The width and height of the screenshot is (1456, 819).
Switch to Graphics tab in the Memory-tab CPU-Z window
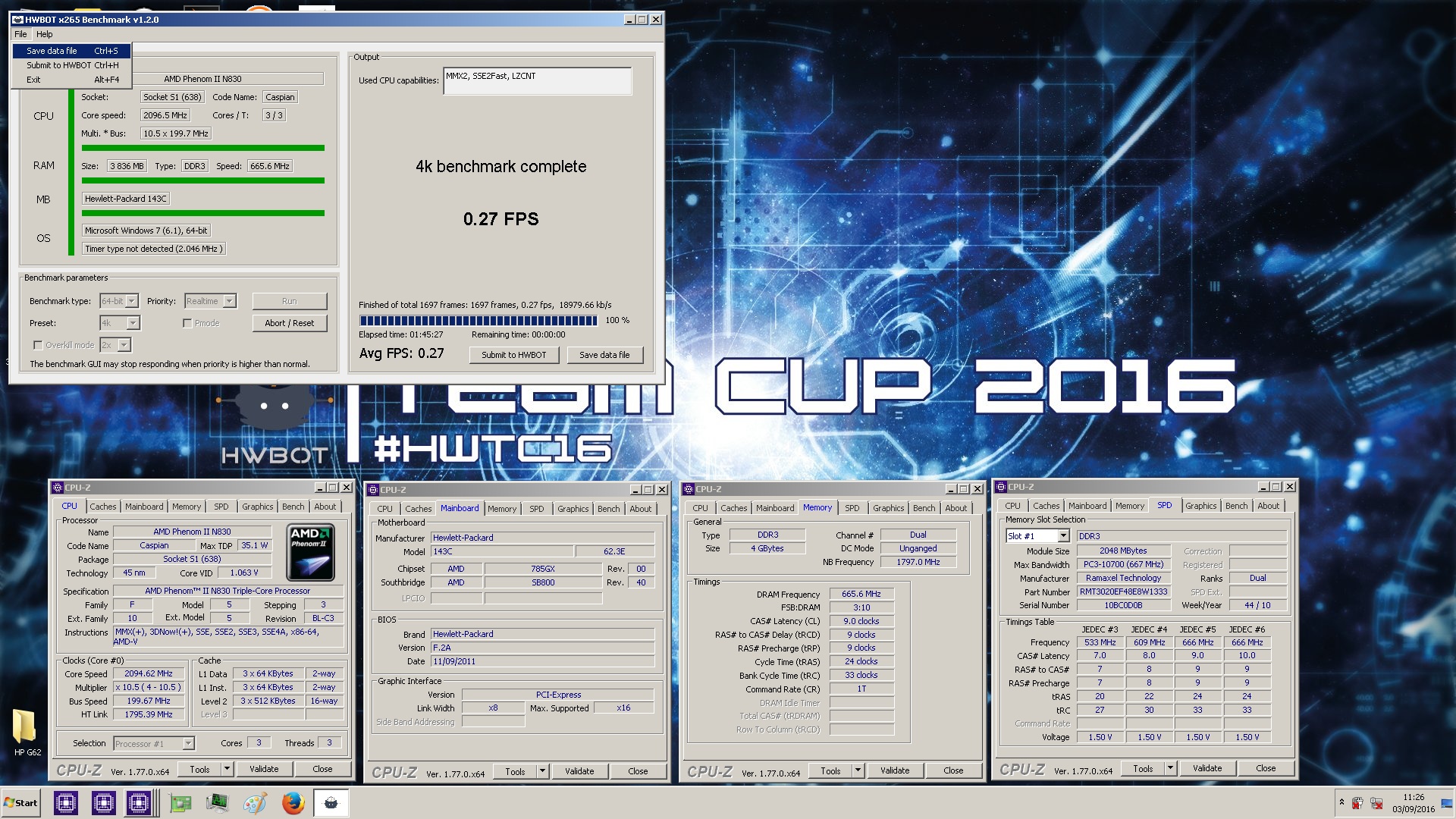pos(889,508)
